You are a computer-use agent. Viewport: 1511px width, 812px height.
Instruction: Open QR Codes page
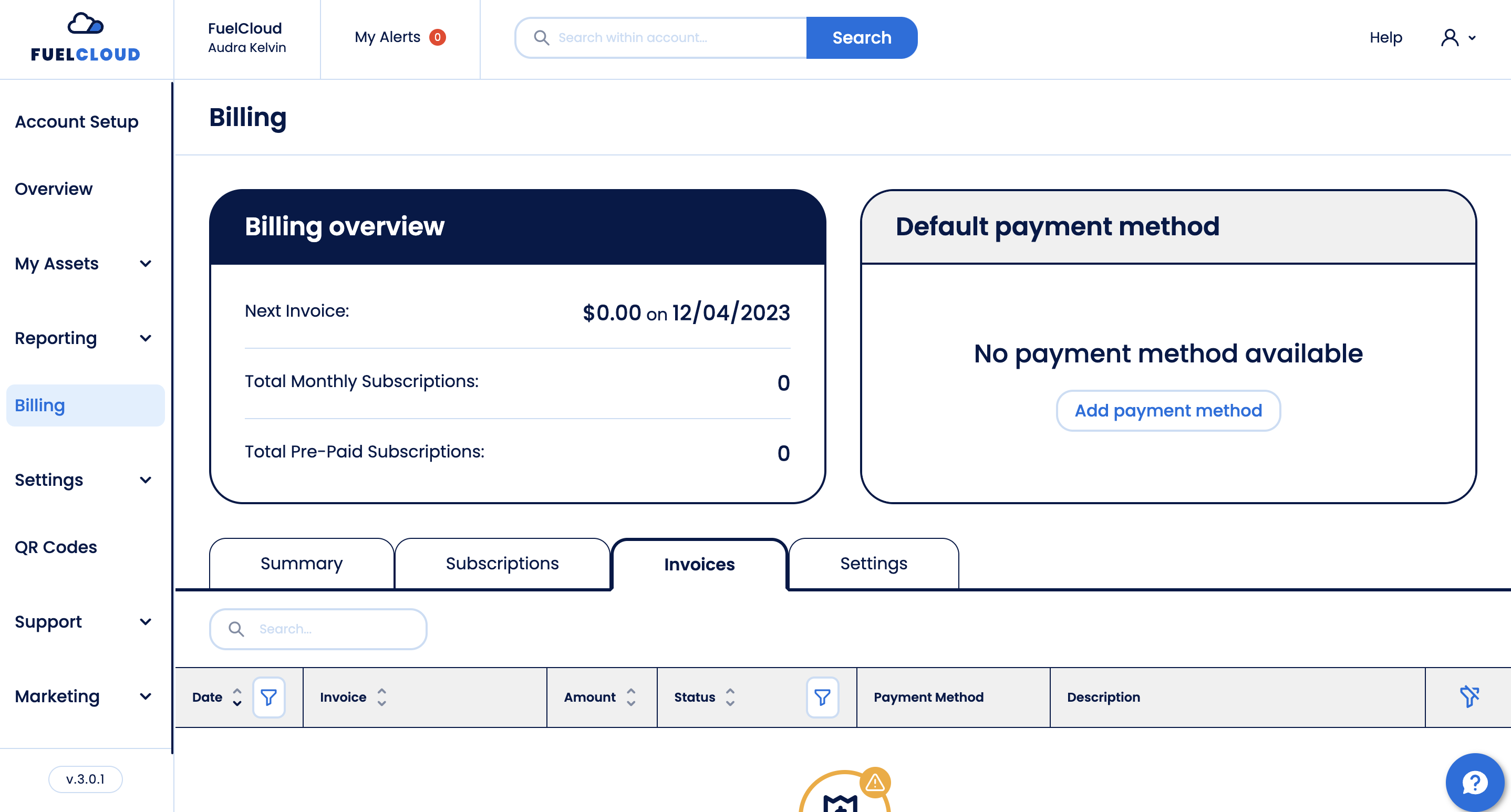(x=56, y=547)
